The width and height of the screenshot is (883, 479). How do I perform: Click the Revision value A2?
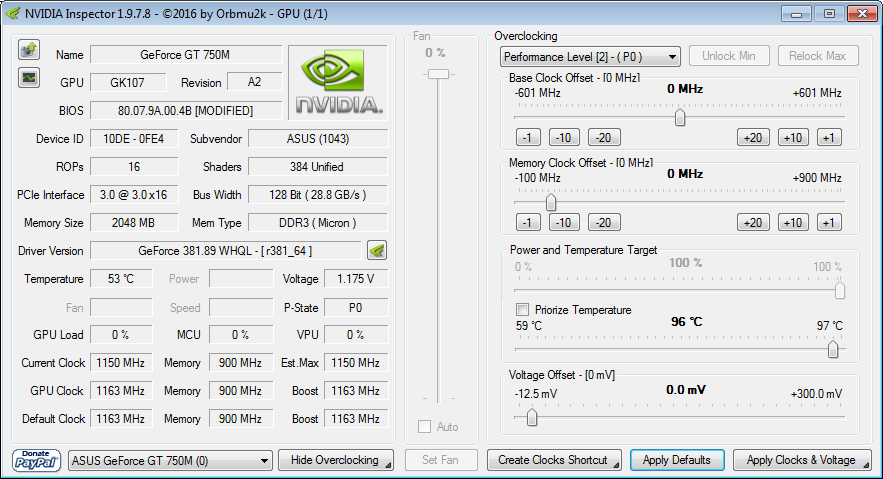tap(255, 82)
